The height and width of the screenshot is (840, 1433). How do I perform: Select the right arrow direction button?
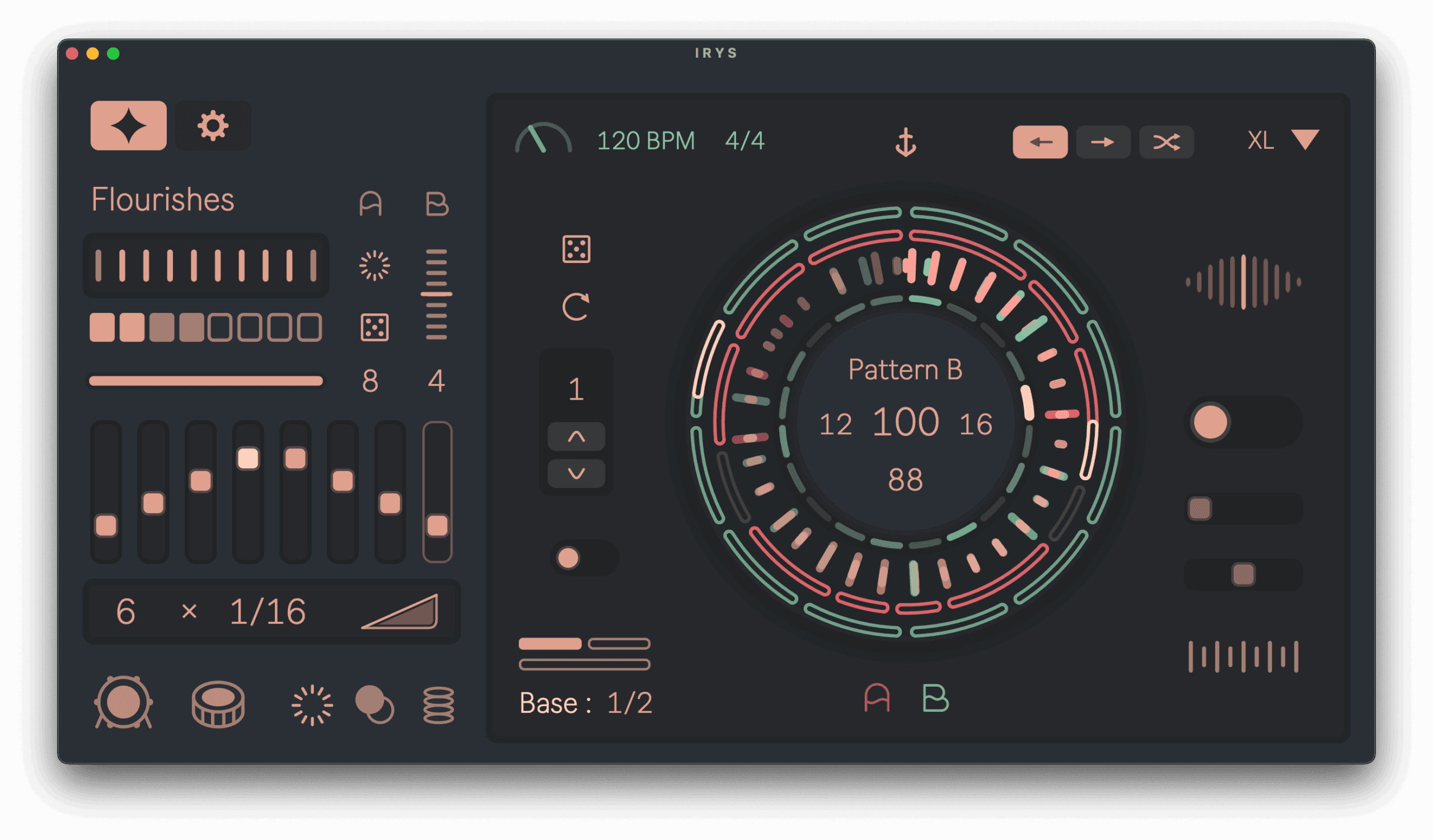click(x=1103, y=142)
